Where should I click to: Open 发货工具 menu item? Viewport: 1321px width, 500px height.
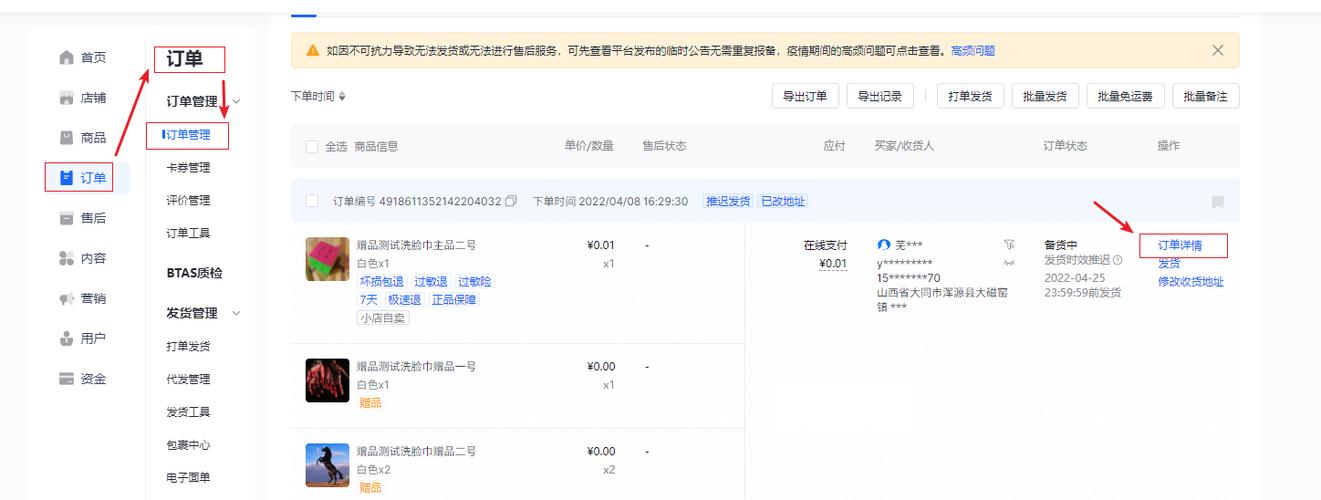(188, 412)
